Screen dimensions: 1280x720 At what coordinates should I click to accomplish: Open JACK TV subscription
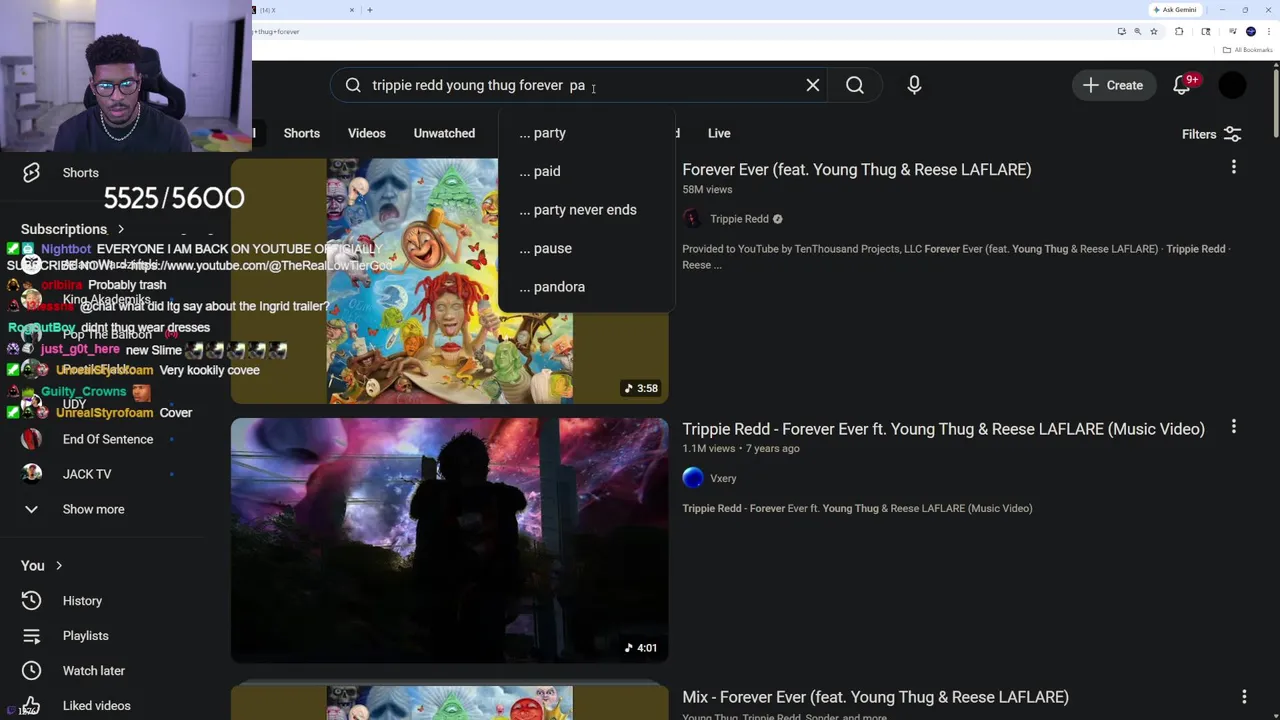[87, 474]
